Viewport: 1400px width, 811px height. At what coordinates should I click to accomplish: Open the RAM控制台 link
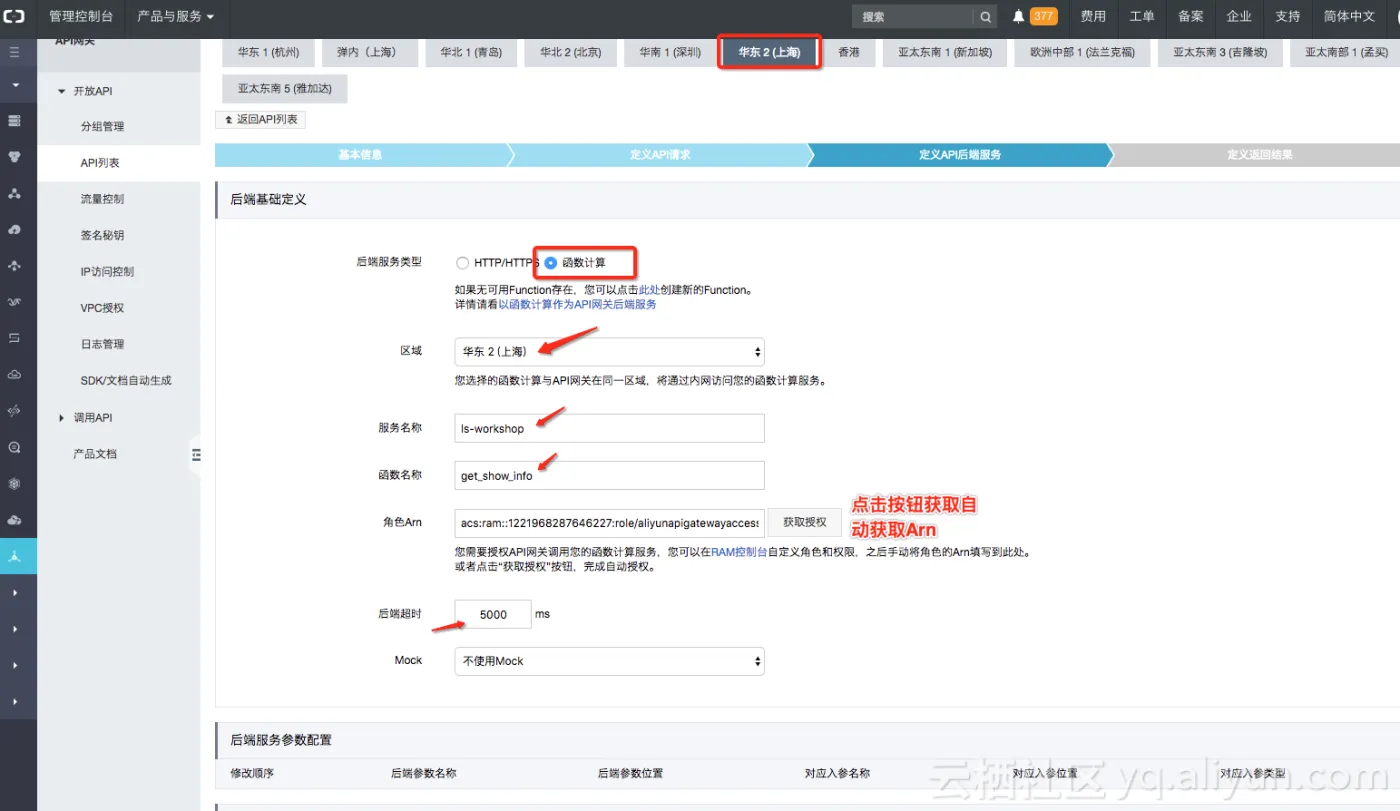pos(739,552)
